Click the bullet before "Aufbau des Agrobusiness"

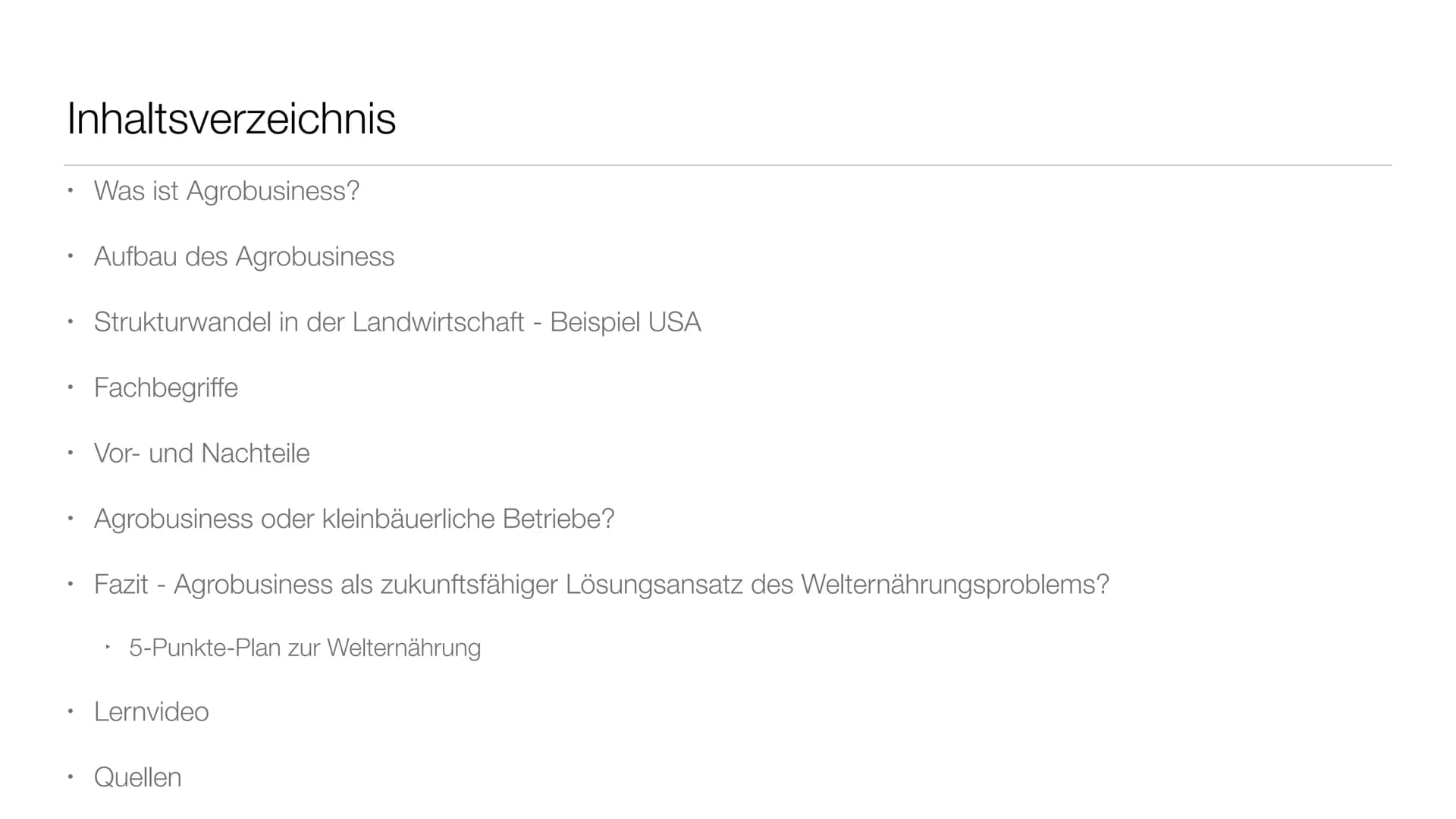[x=70, y=256]
